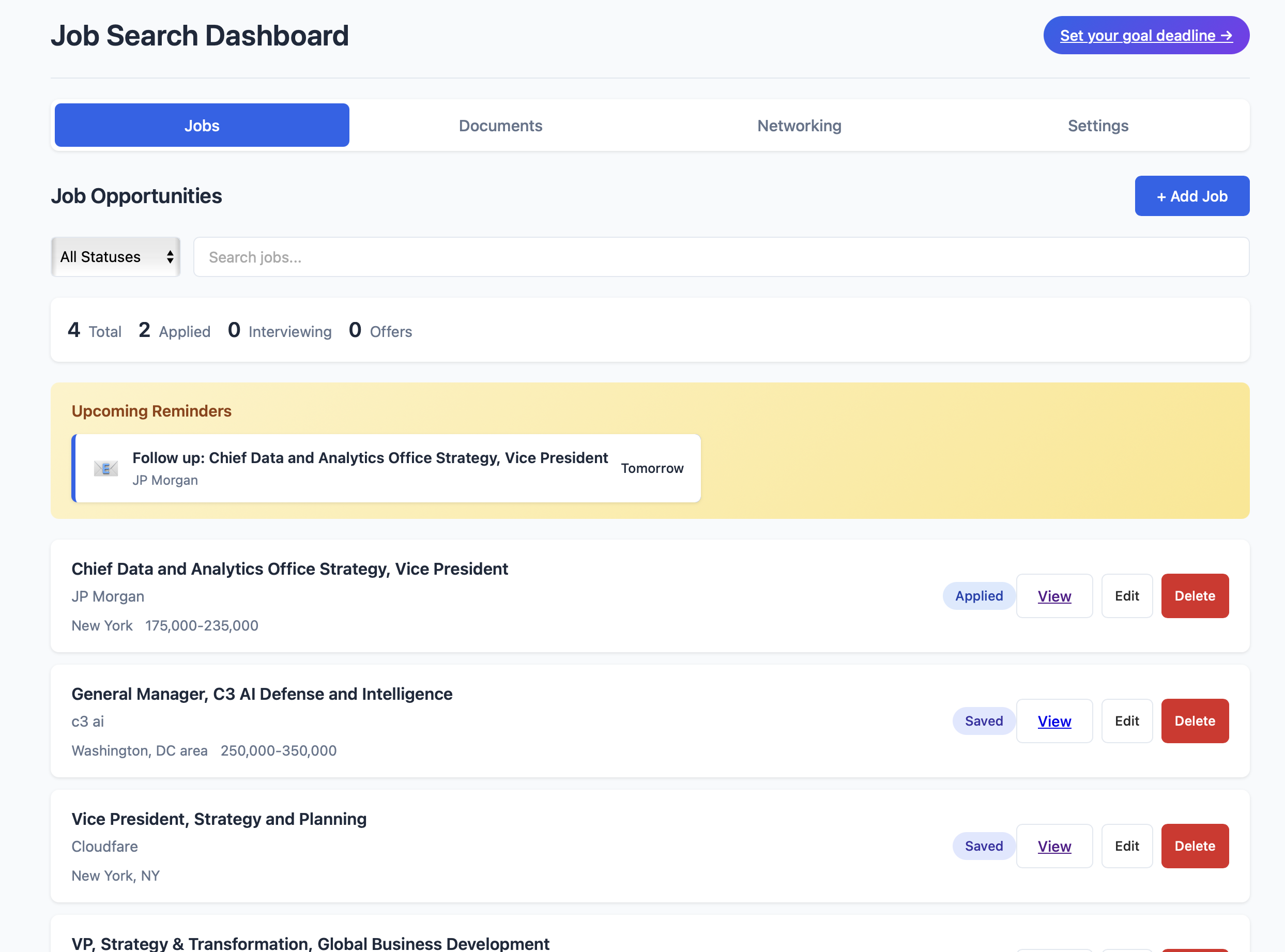Edit the c3 ai General Manager listing

coord(1126,720)
